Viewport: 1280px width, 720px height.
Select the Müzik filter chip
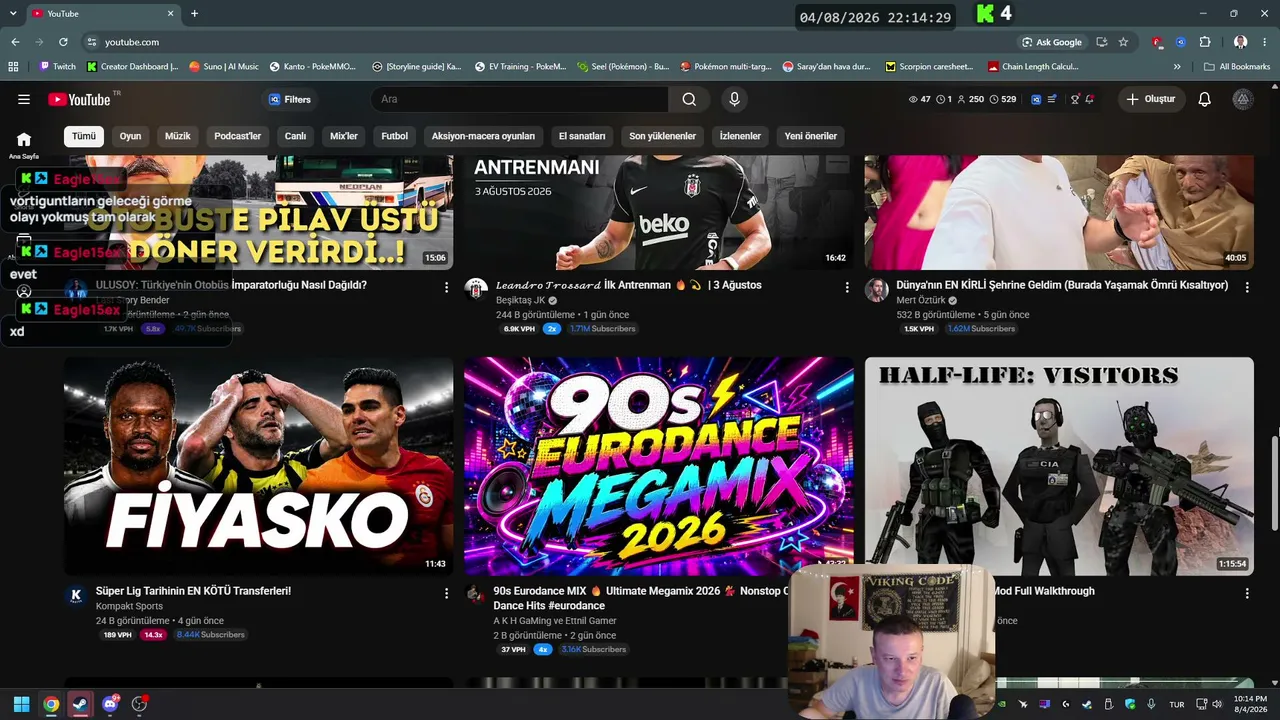pyautogui.click(x=178, y=136)
